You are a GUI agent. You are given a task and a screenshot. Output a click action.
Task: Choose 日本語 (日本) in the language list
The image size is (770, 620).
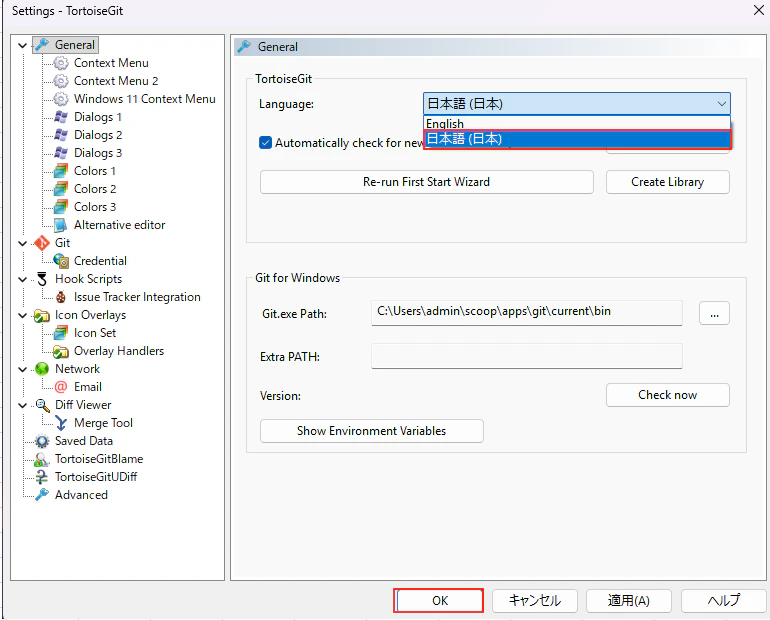point(577,139)
